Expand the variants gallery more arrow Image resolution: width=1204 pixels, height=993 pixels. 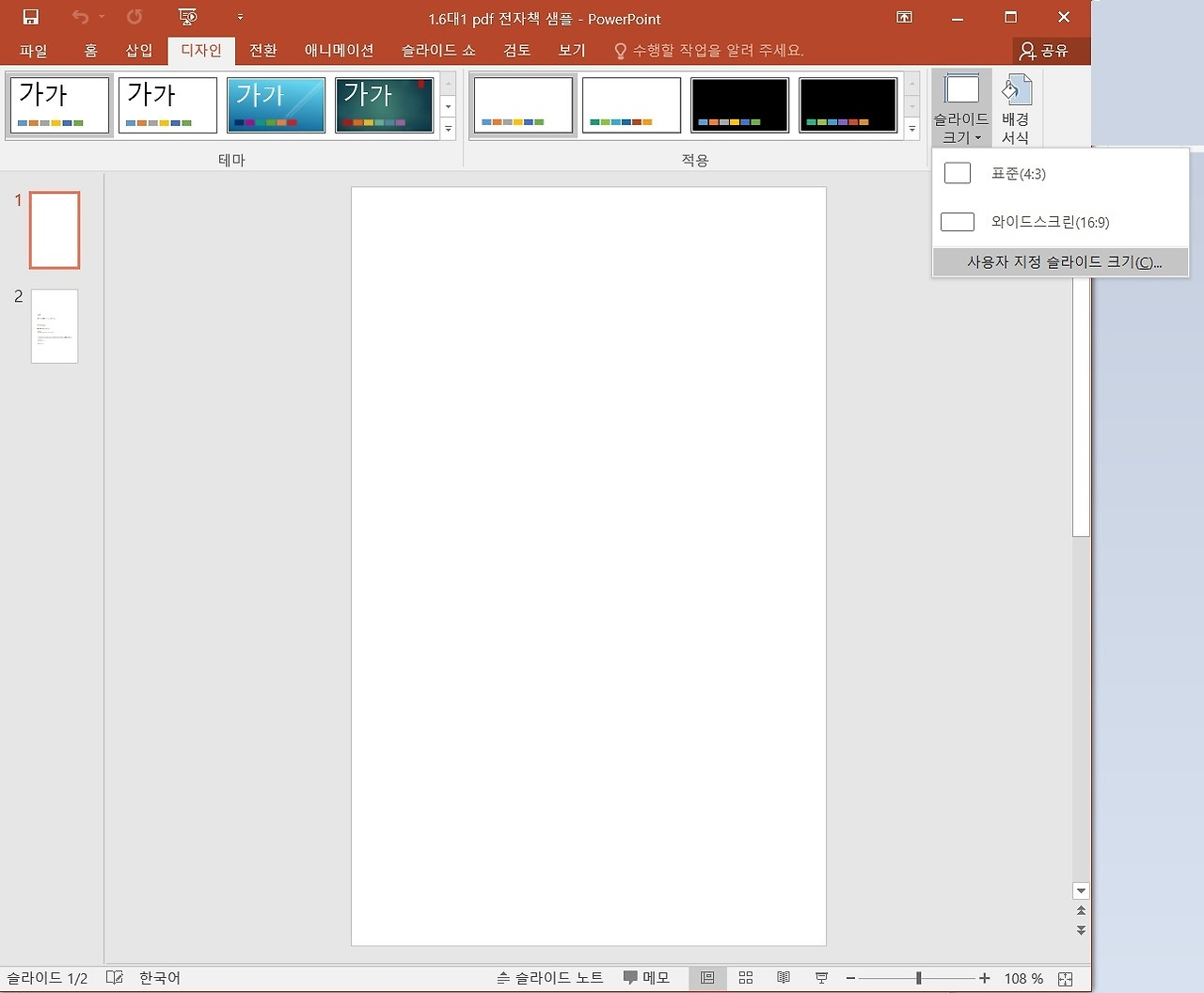pyautogui.click(x=912, y=128)
